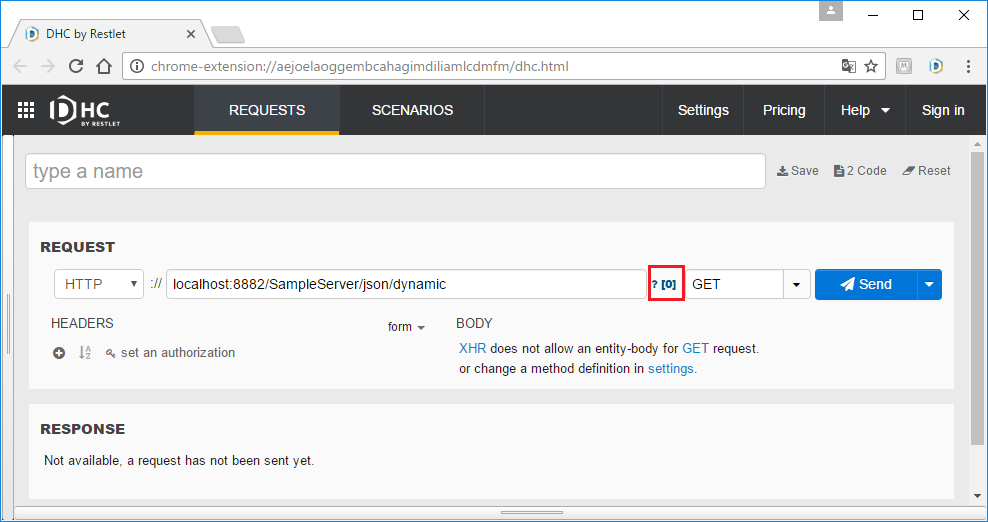
Task: Click the GET link in body notice
Action: tap(695, 349)
